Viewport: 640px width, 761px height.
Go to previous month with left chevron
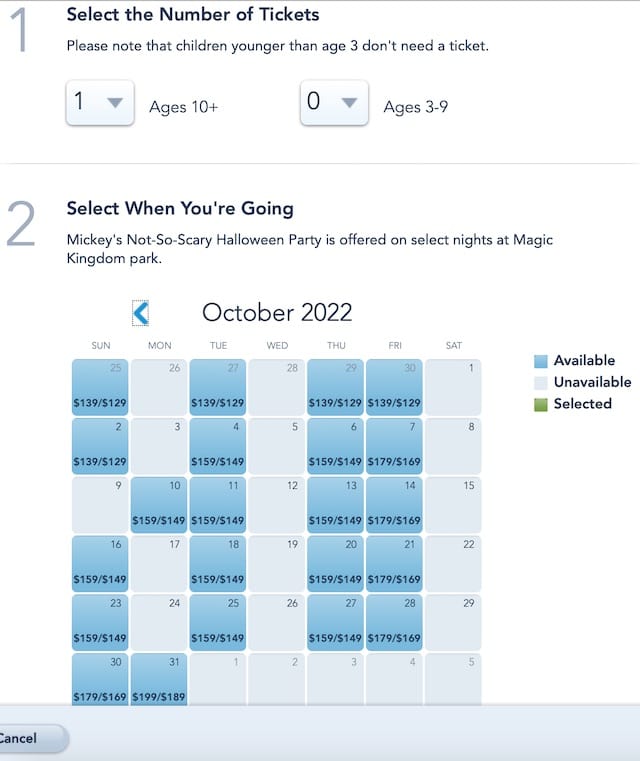pos(141,313)
